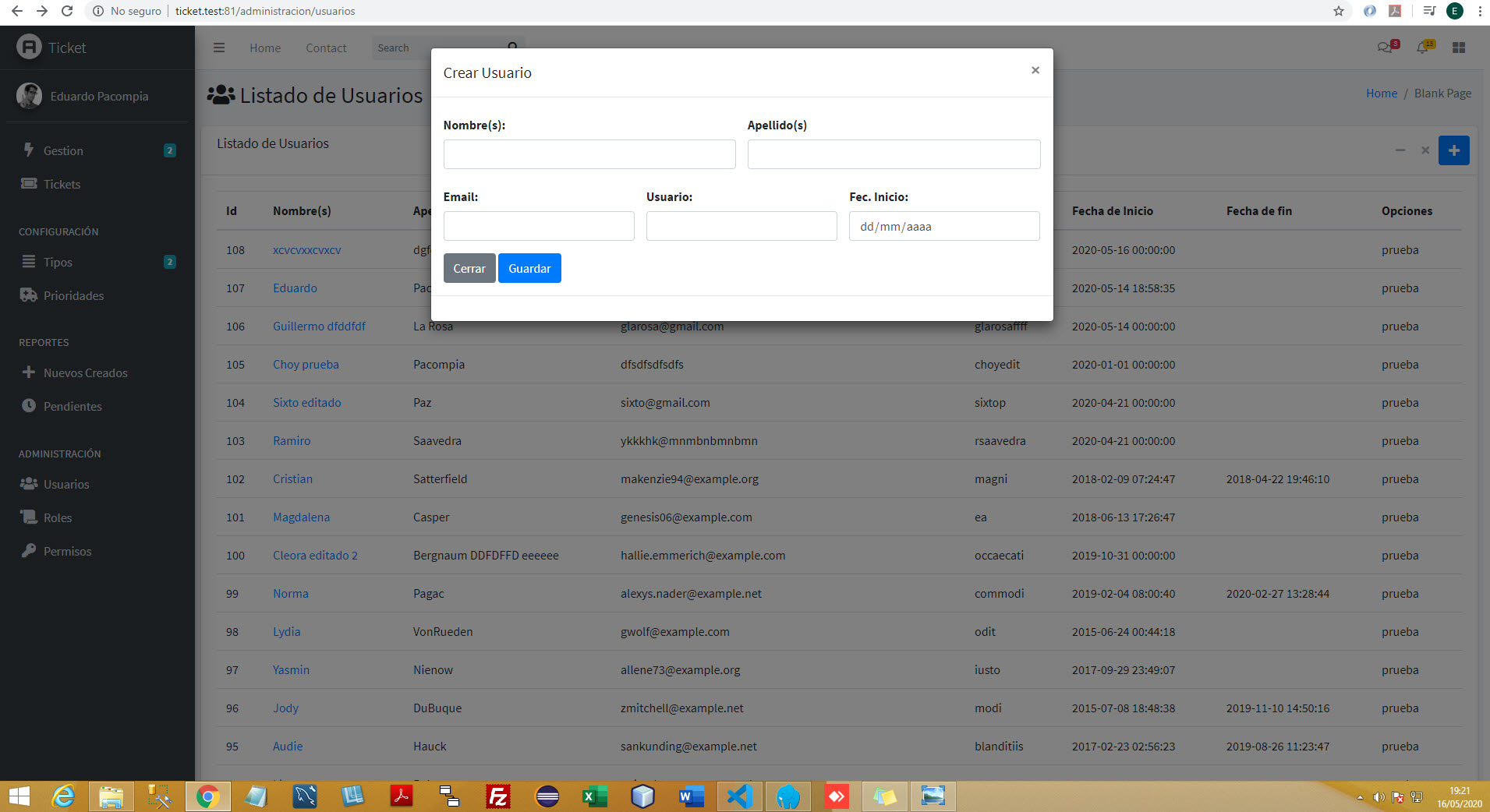Open the Home navbar link
1490x812 pixels.
pos(265,48)
